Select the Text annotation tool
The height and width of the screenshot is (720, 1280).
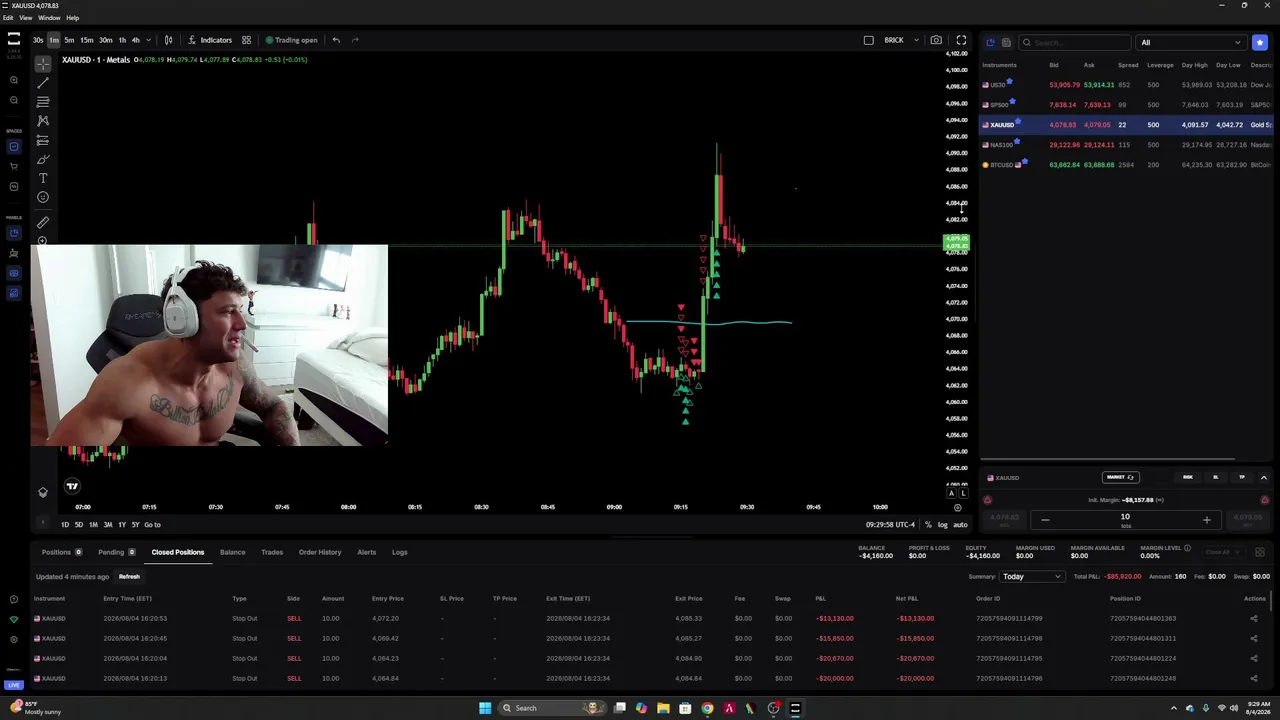pyautogui.click(x=43, y=178)
